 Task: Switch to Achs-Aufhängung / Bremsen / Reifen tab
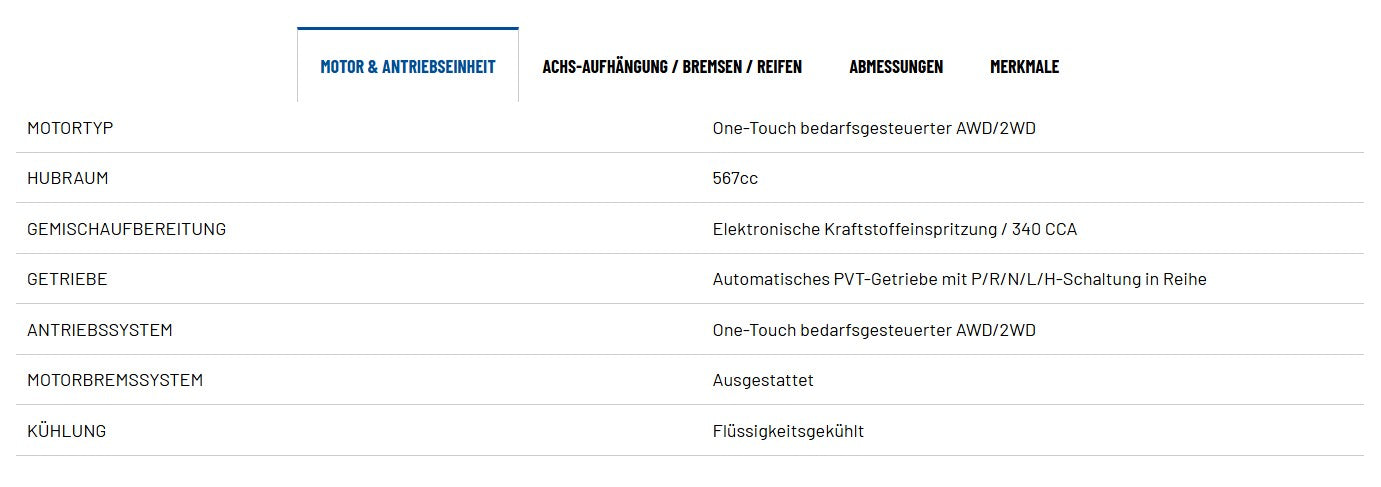coord(672,66)
